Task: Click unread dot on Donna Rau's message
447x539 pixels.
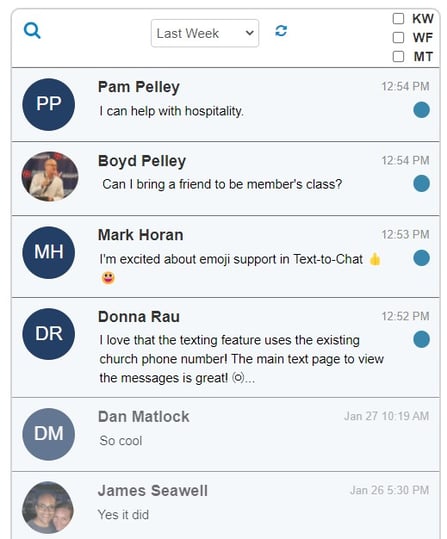Action: (x=421, y=339)
